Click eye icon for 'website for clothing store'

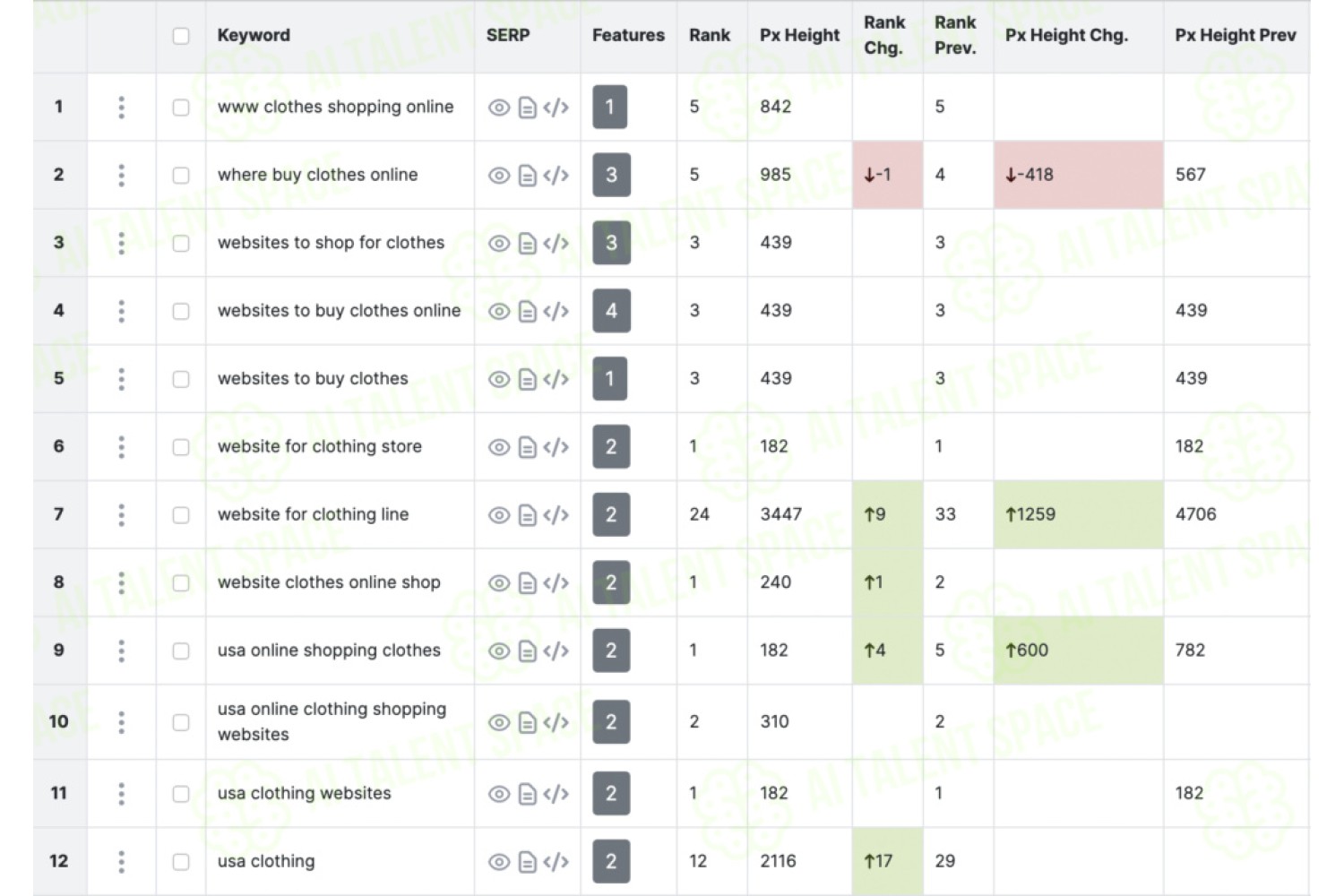click(499, 447)
